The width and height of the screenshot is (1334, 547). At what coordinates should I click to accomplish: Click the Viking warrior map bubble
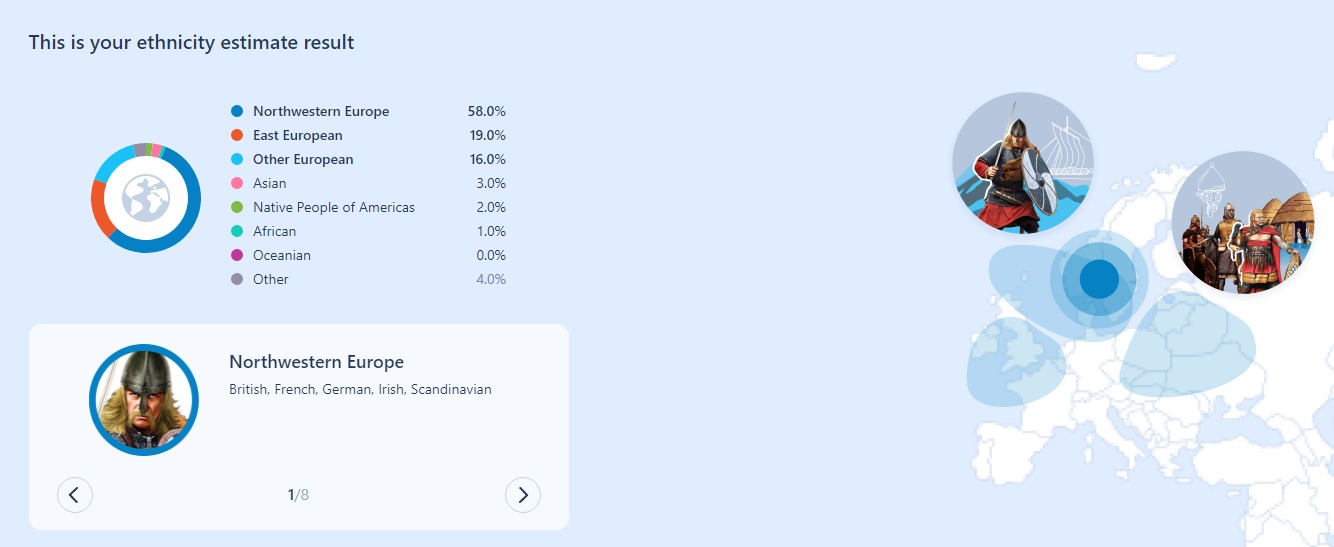(1022, 163)
